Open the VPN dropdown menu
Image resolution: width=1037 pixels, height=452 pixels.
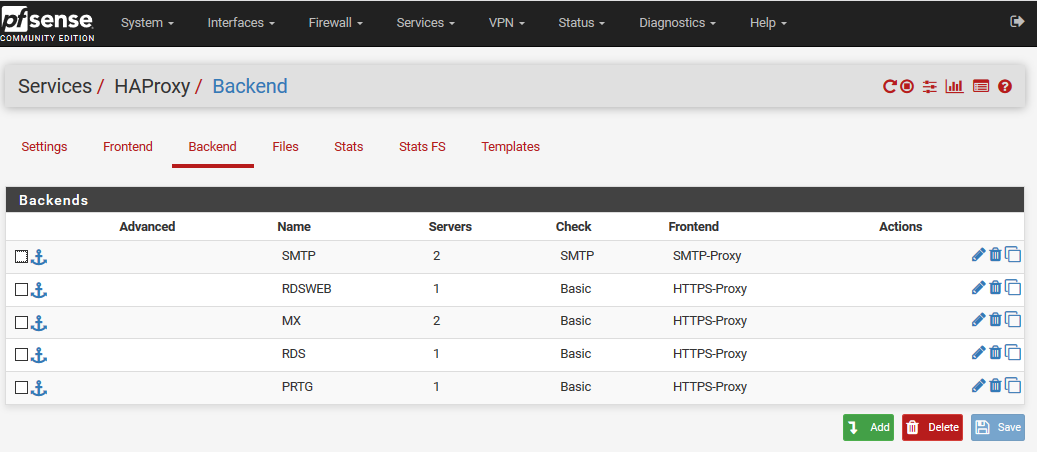[507, 23]
